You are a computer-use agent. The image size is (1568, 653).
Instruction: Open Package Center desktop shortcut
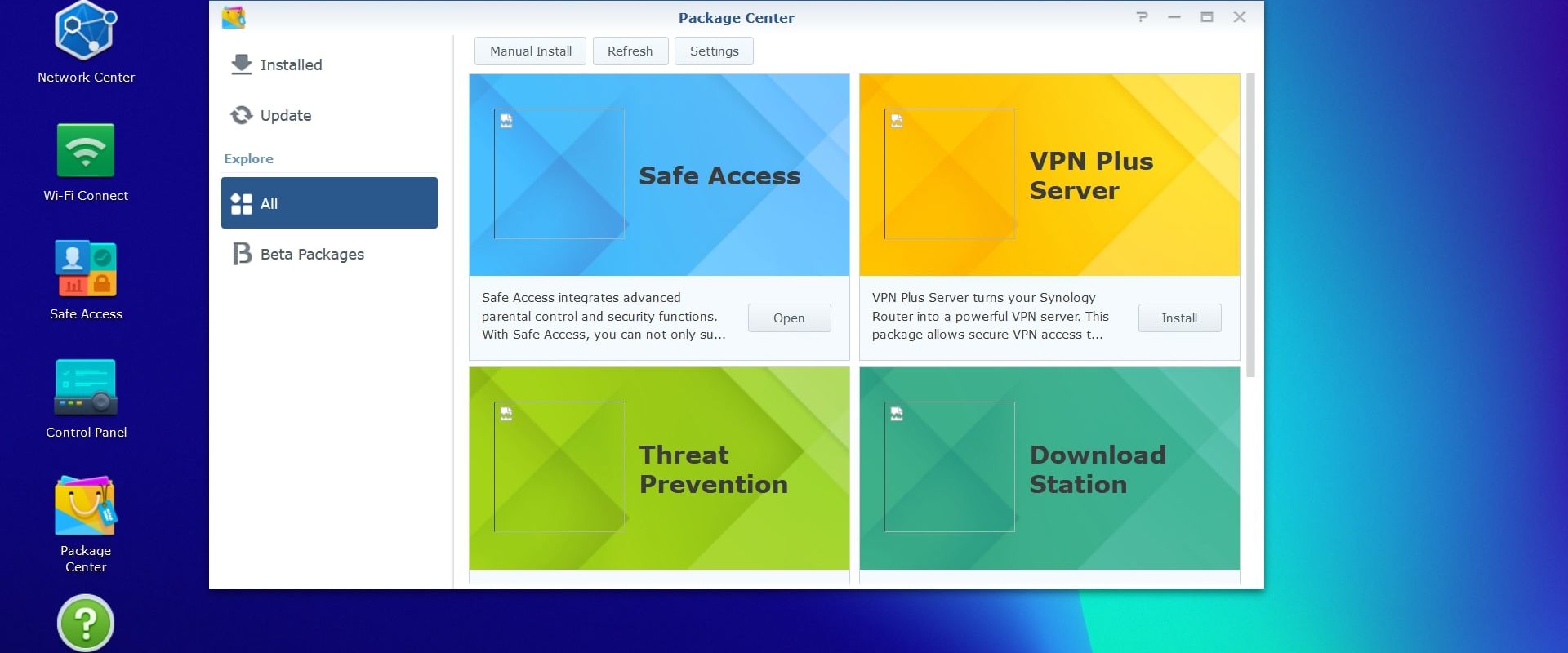(x=86, y=505)
